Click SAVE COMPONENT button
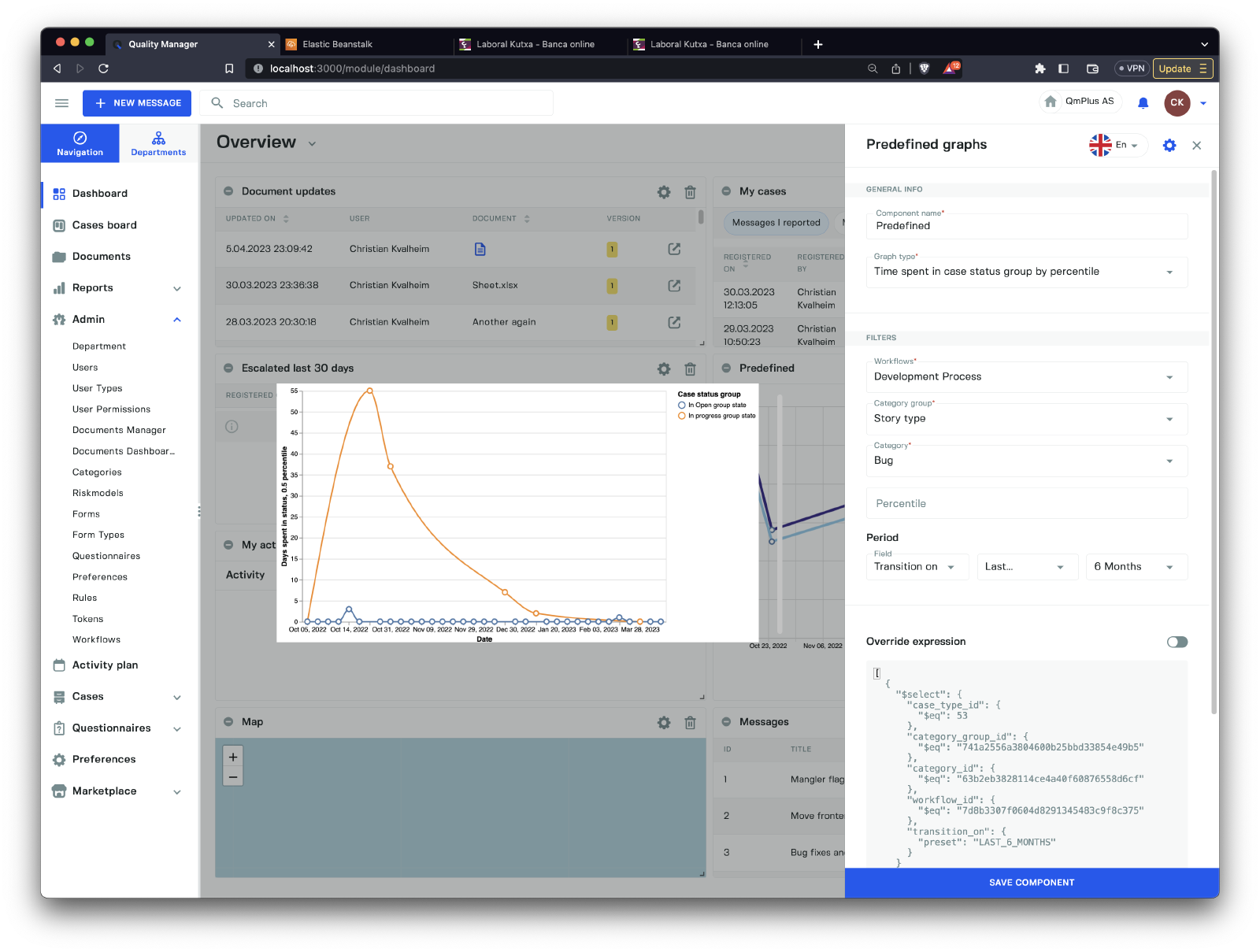Viewport: 1260px width, 952px height. (x=1031, y=883)
